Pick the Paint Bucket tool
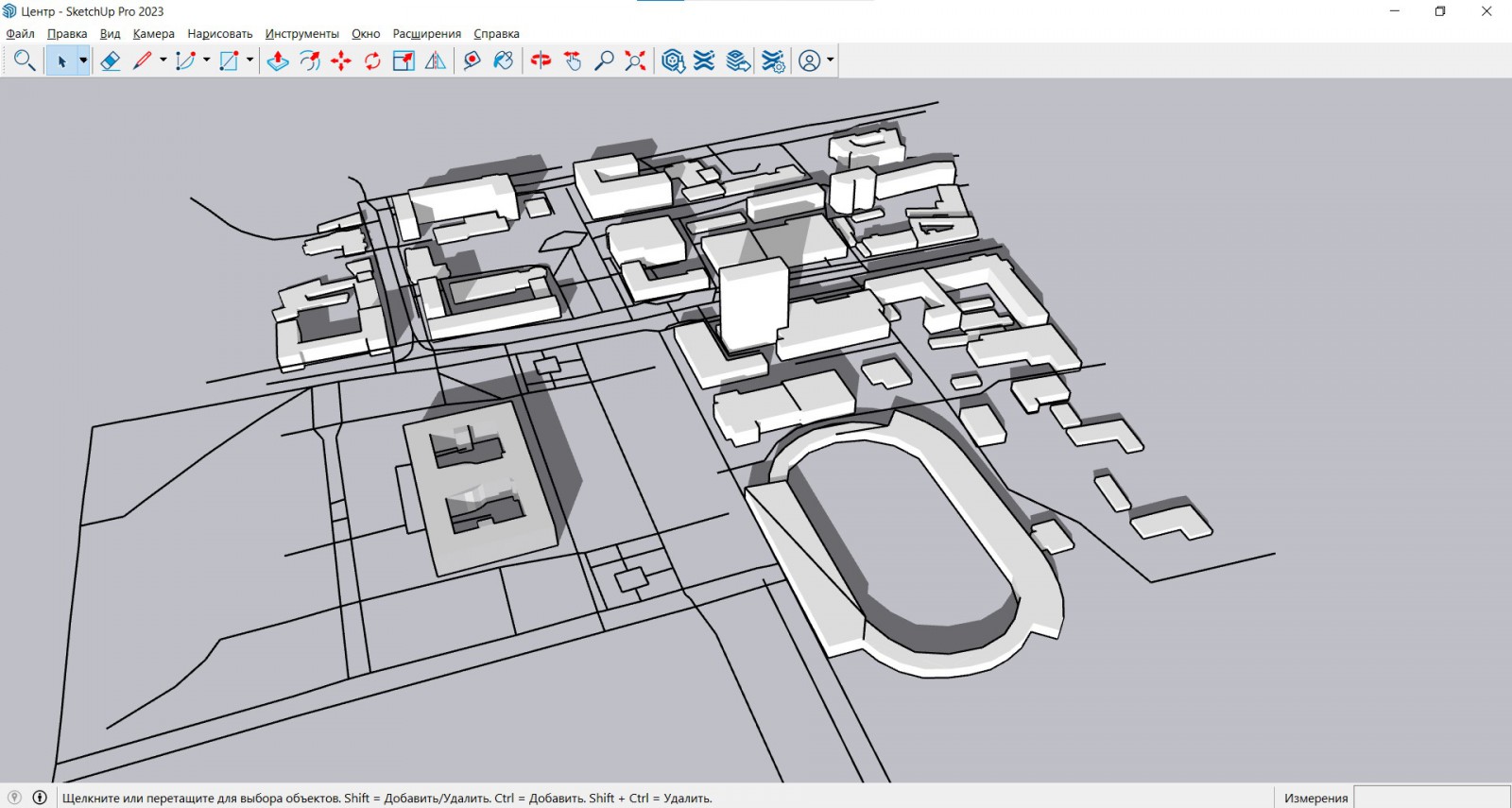The width and height of the screenshot is (1512, 808). pos(504,60)
